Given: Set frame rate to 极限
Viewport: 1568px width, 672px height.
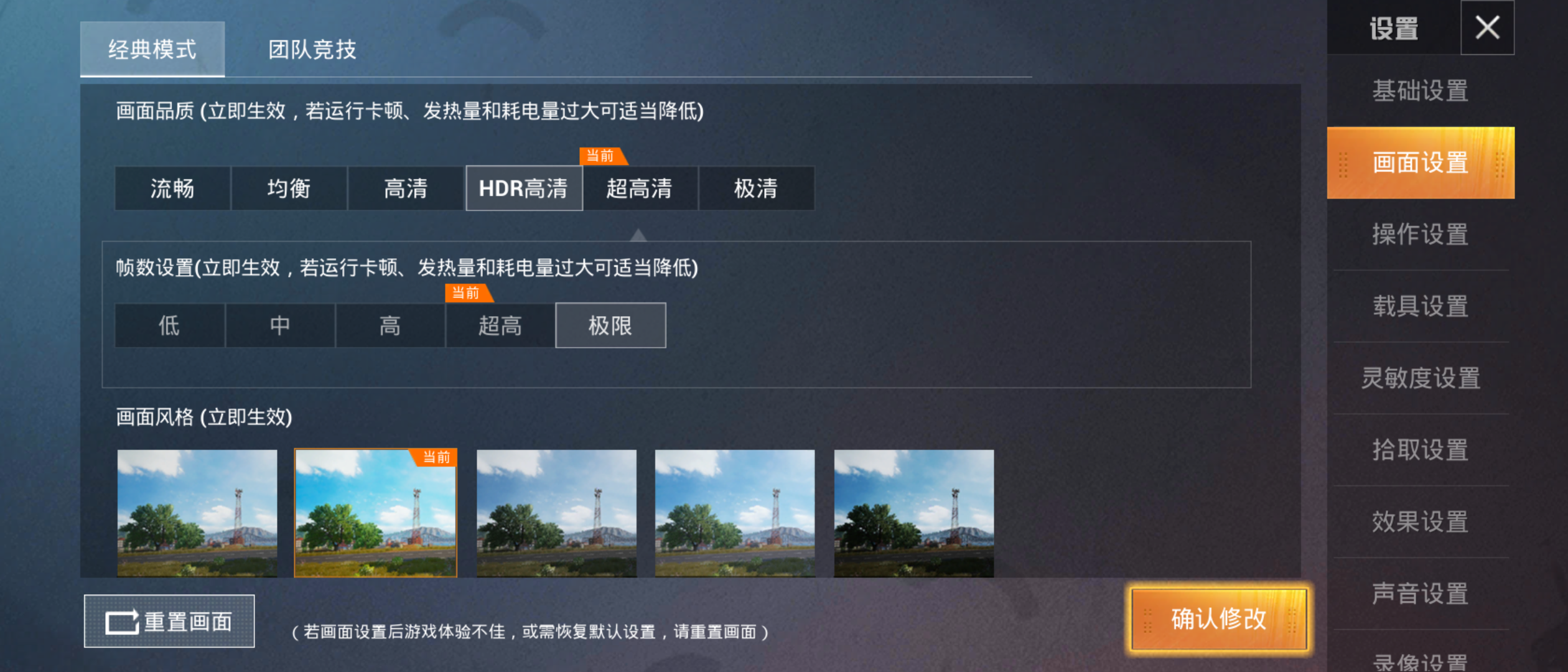Looking at the screenshot, I should coord(610,325).
